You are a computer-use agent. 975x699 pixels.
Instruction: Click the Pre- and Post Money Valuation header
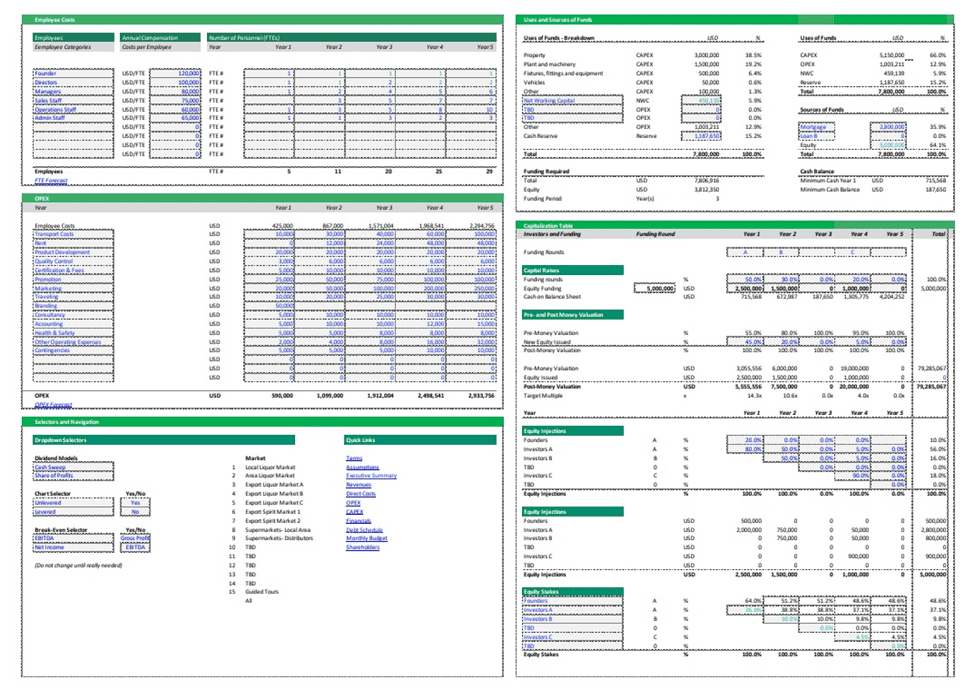pyautogui.click(x=573, y=315)
